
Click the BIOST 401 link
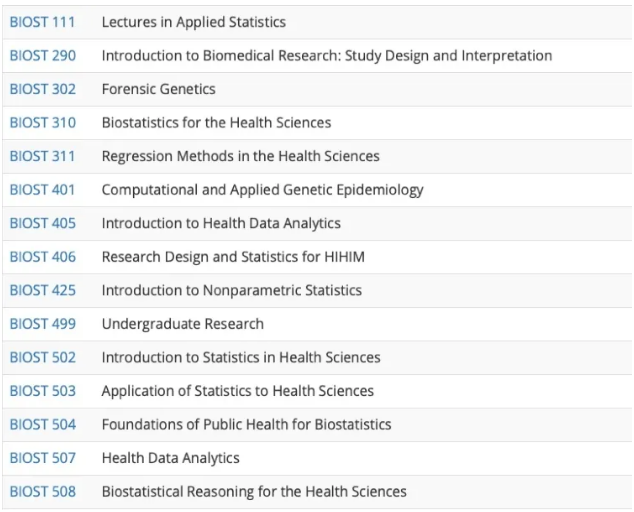(42, 190)
